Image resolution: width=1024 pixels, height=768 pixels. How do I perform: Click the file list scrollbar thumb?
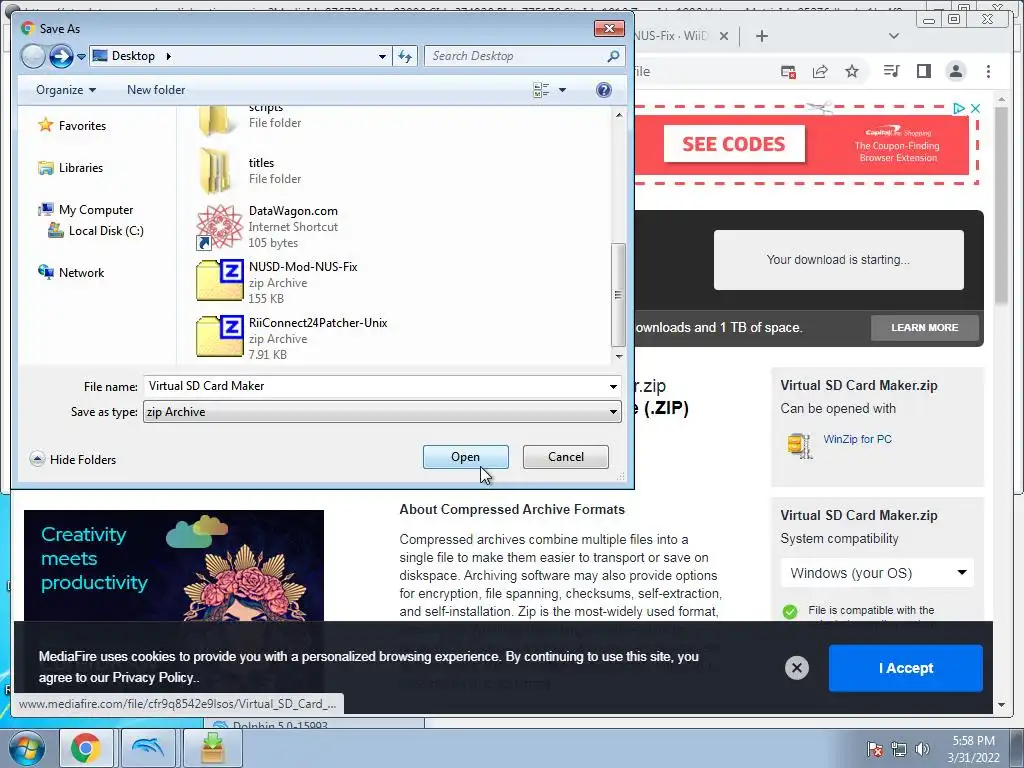click(x=618, y=295)
